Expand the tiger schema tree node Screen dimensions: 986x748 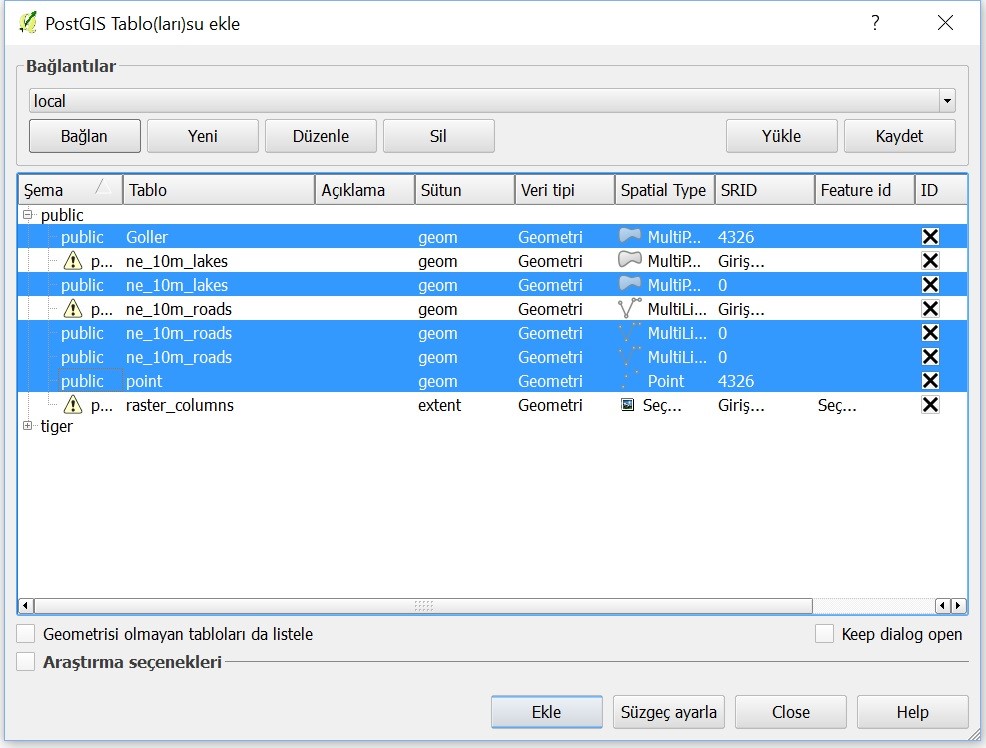click(x=28, y=426)
